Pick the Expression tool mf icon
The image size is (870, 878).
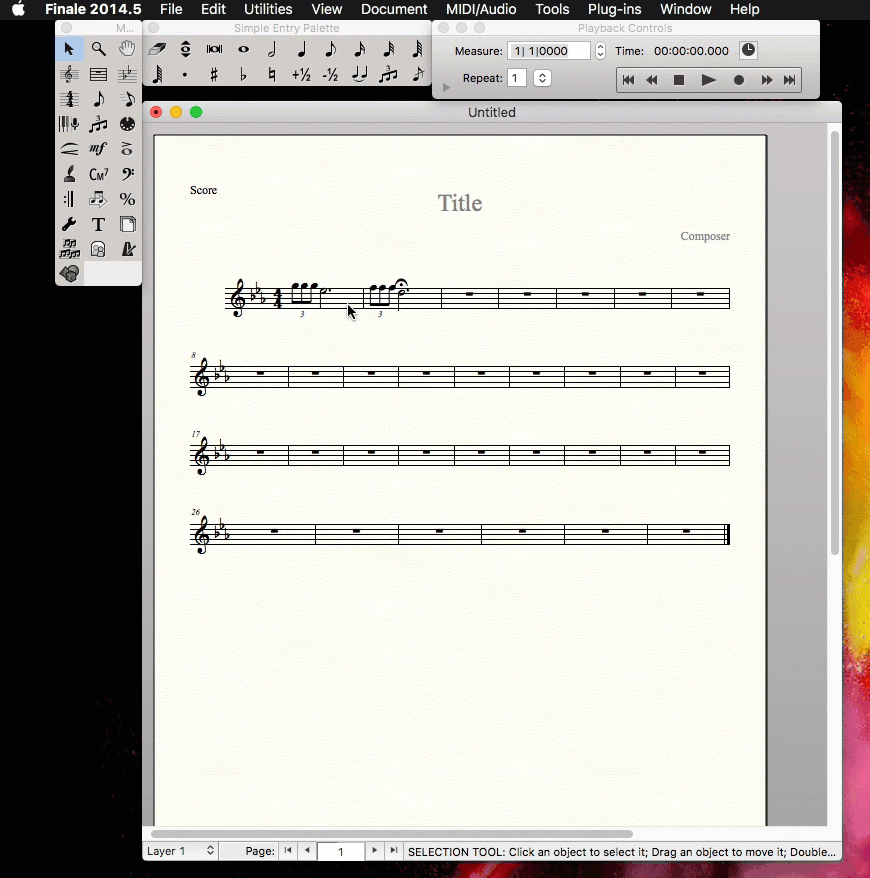(x=98, y=149)
